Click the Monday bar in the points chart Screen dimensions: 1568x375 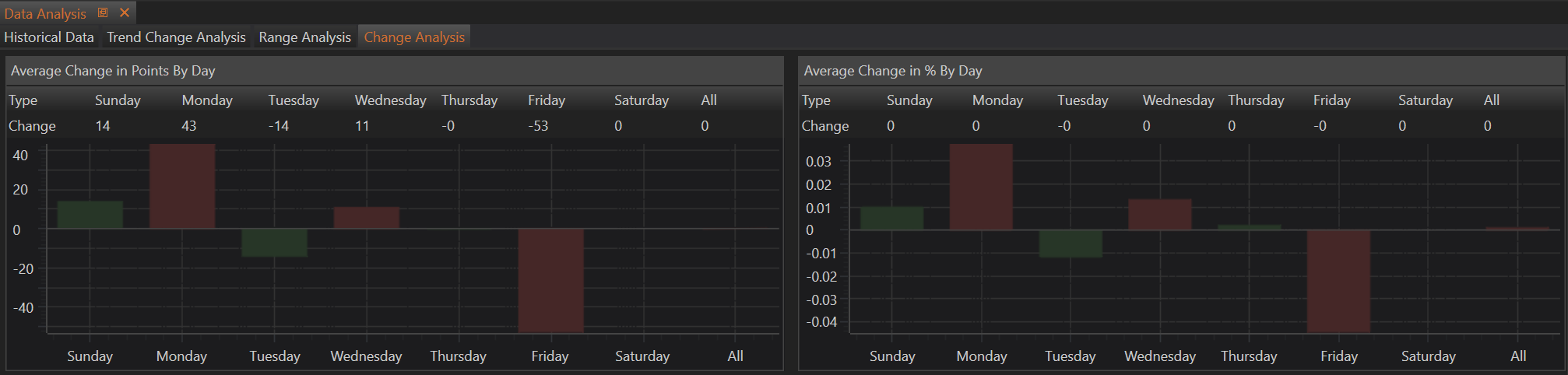pos(182,187)
